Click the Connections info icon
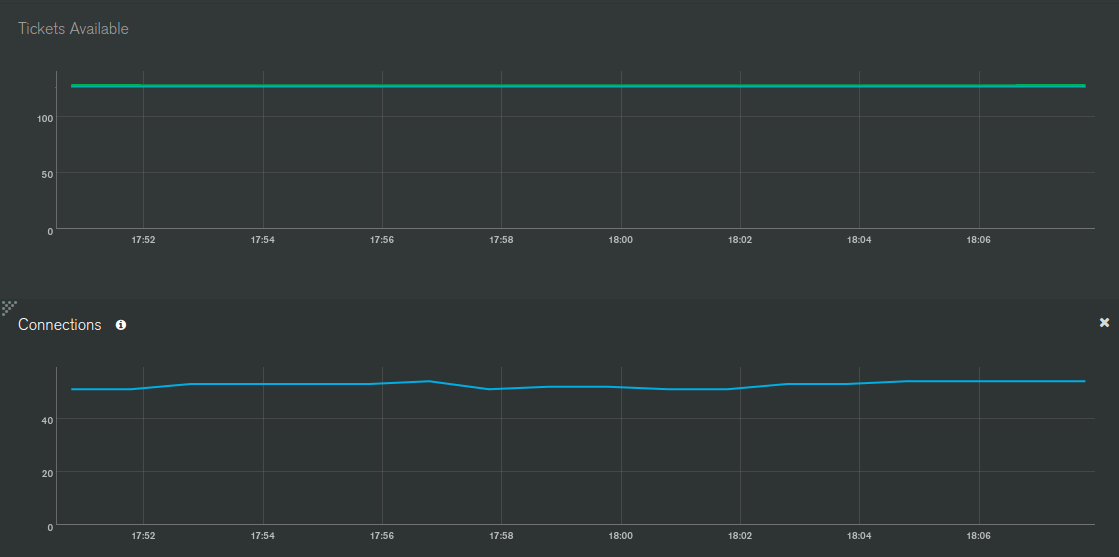The height and width of the screenshot is (557, 1119). coord(121,325)
